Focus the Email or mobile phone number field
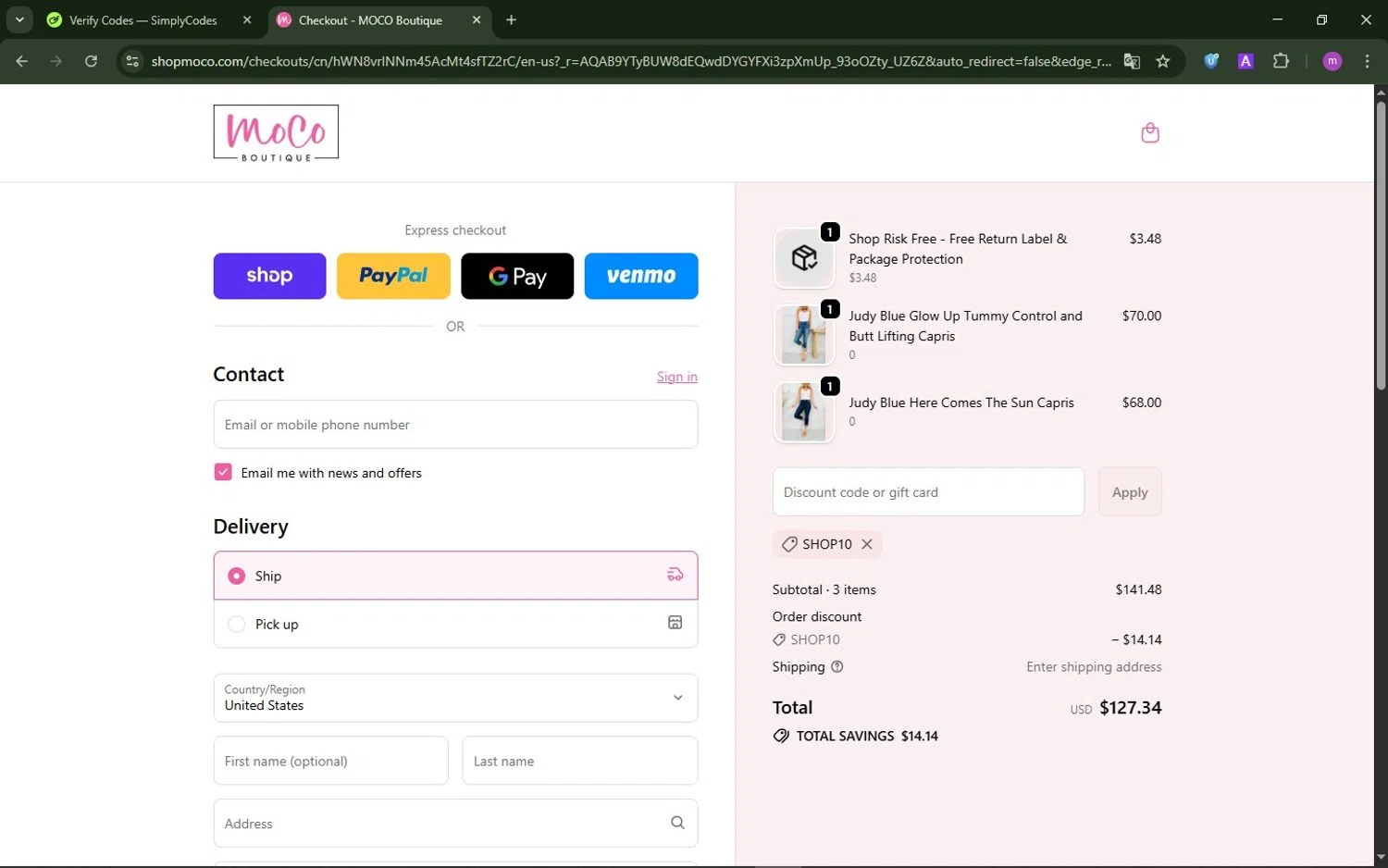 tap(455, 425)
